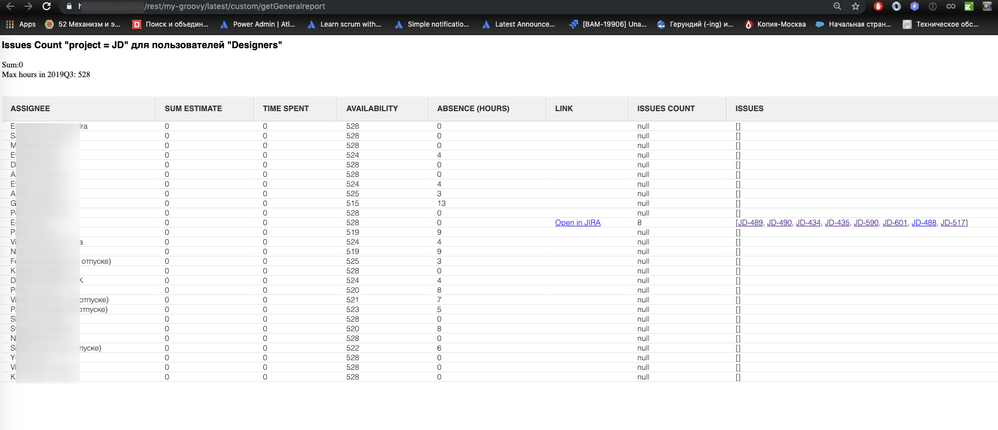Open the 'Power Admin | Atl...' bookmark

(258, 25)
